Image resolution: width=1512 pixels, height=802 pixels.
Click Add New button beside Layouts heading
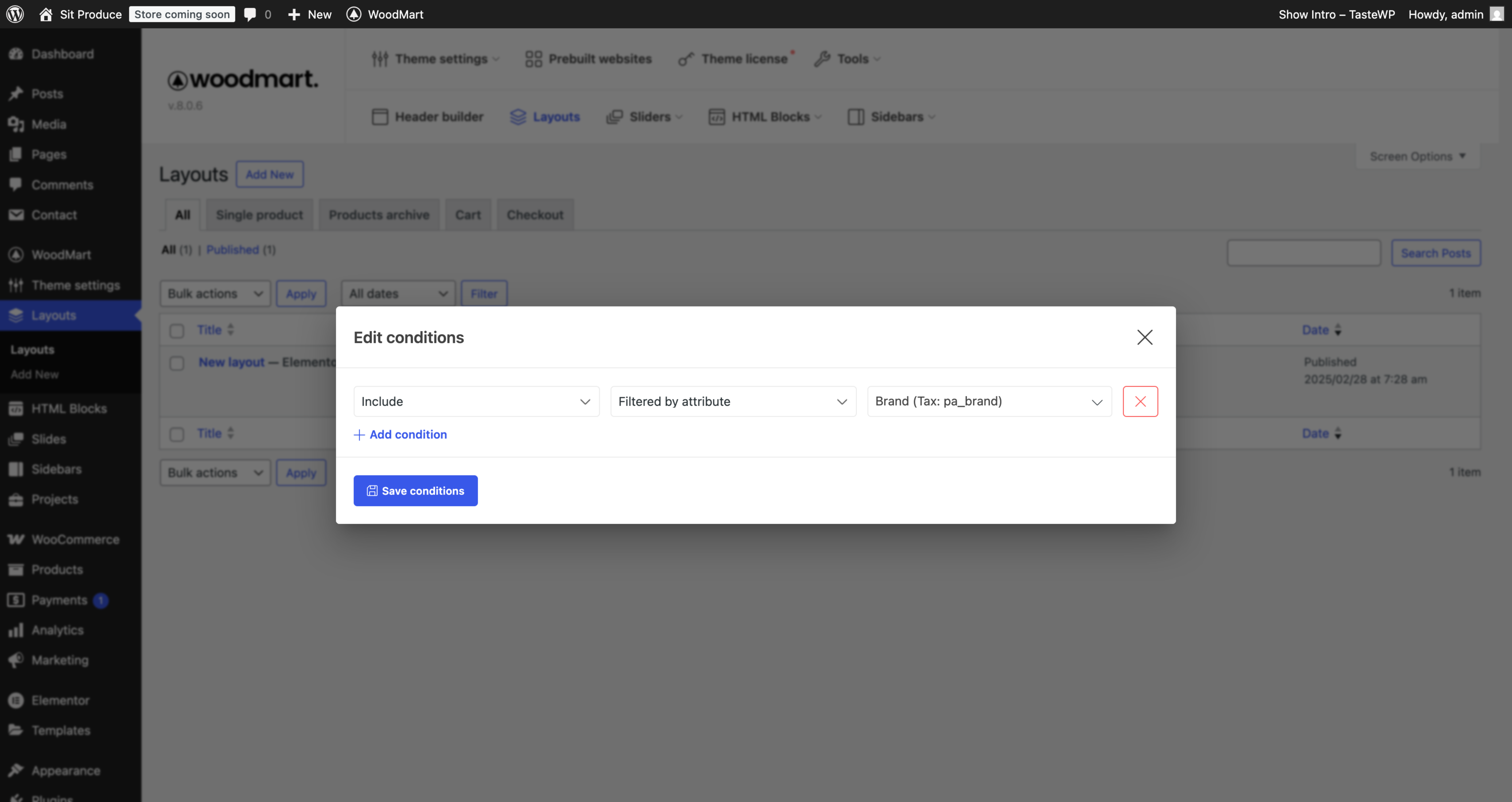[x=269, y=174]
